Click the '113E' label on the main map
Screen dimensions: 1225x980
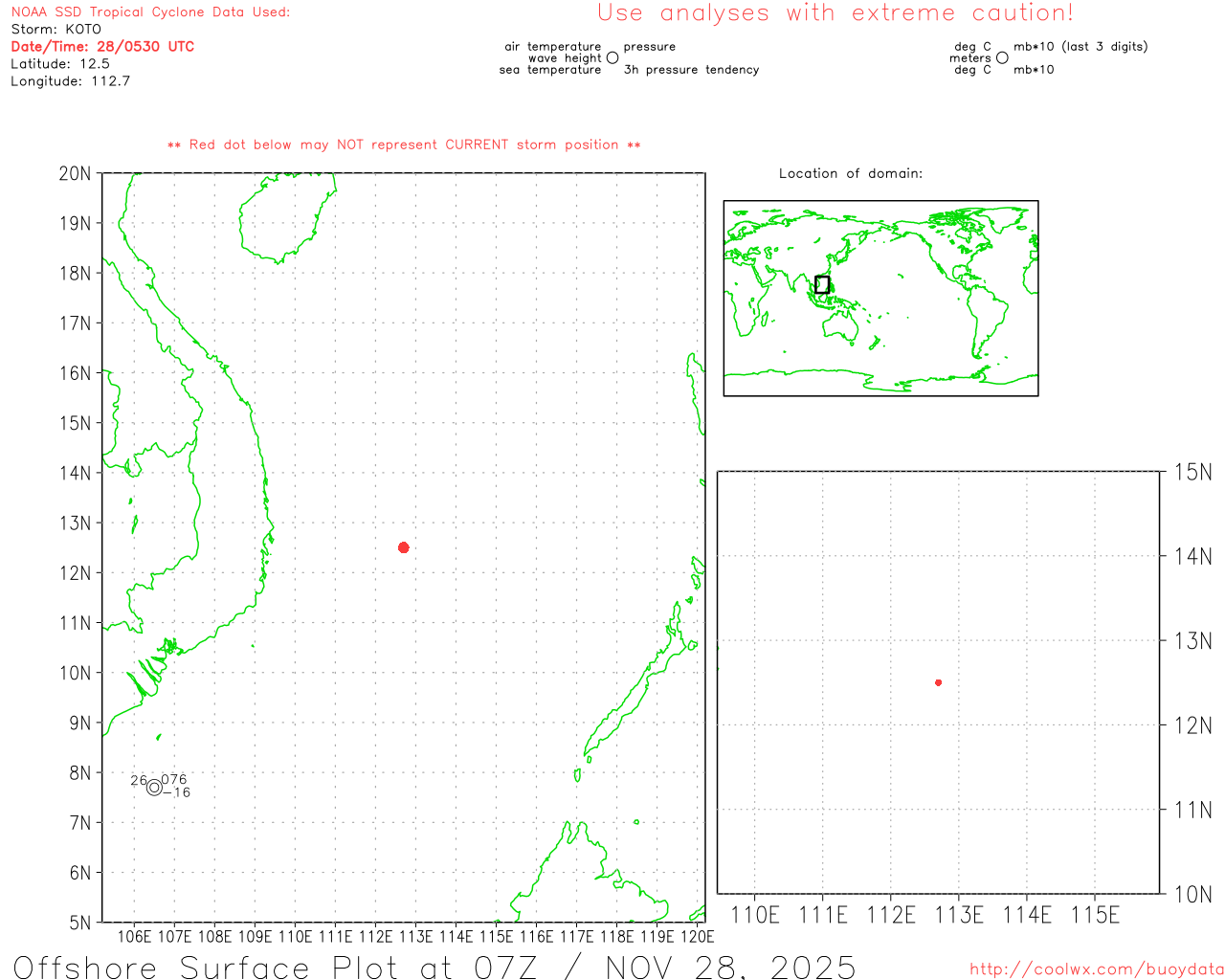coord(415,937)
